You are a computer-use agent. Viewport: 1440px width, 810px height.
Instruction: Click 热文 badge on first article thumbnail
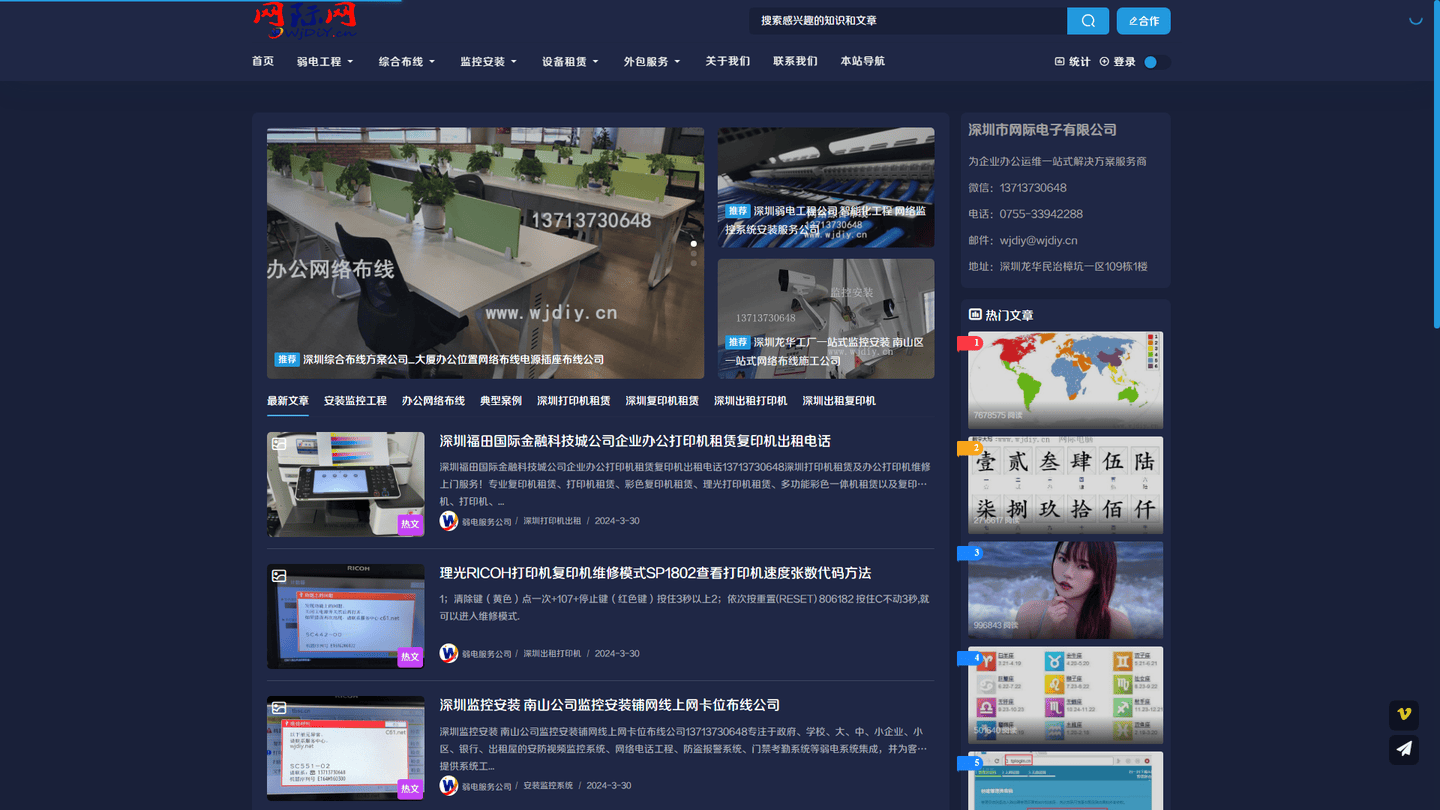pos(410,524)
